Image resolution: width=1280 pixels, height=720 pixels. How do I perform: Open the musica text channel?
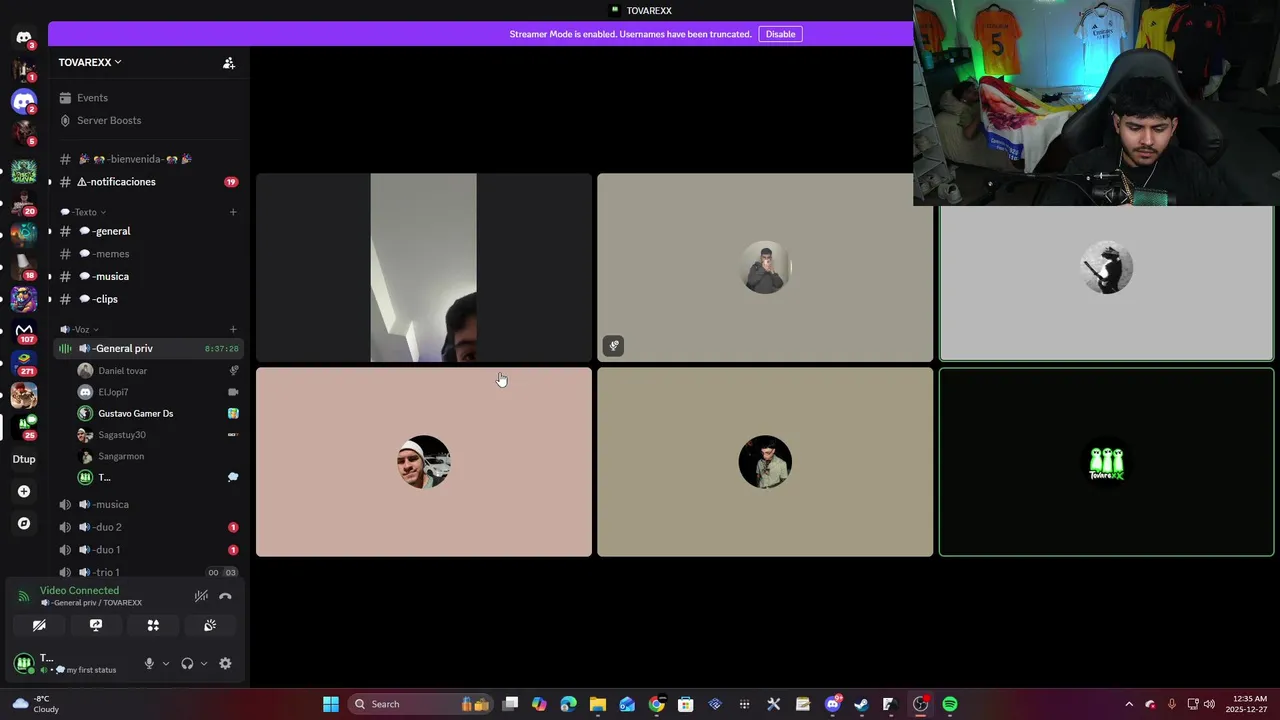click(x=150, y=276)
